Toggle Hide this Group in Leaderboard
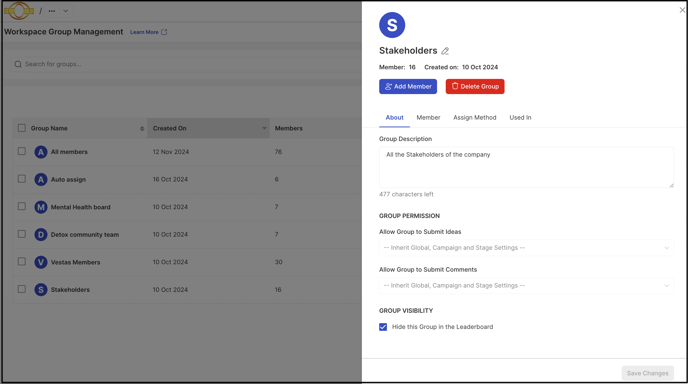Screen dimensions: 688x384 coord(383,327)
